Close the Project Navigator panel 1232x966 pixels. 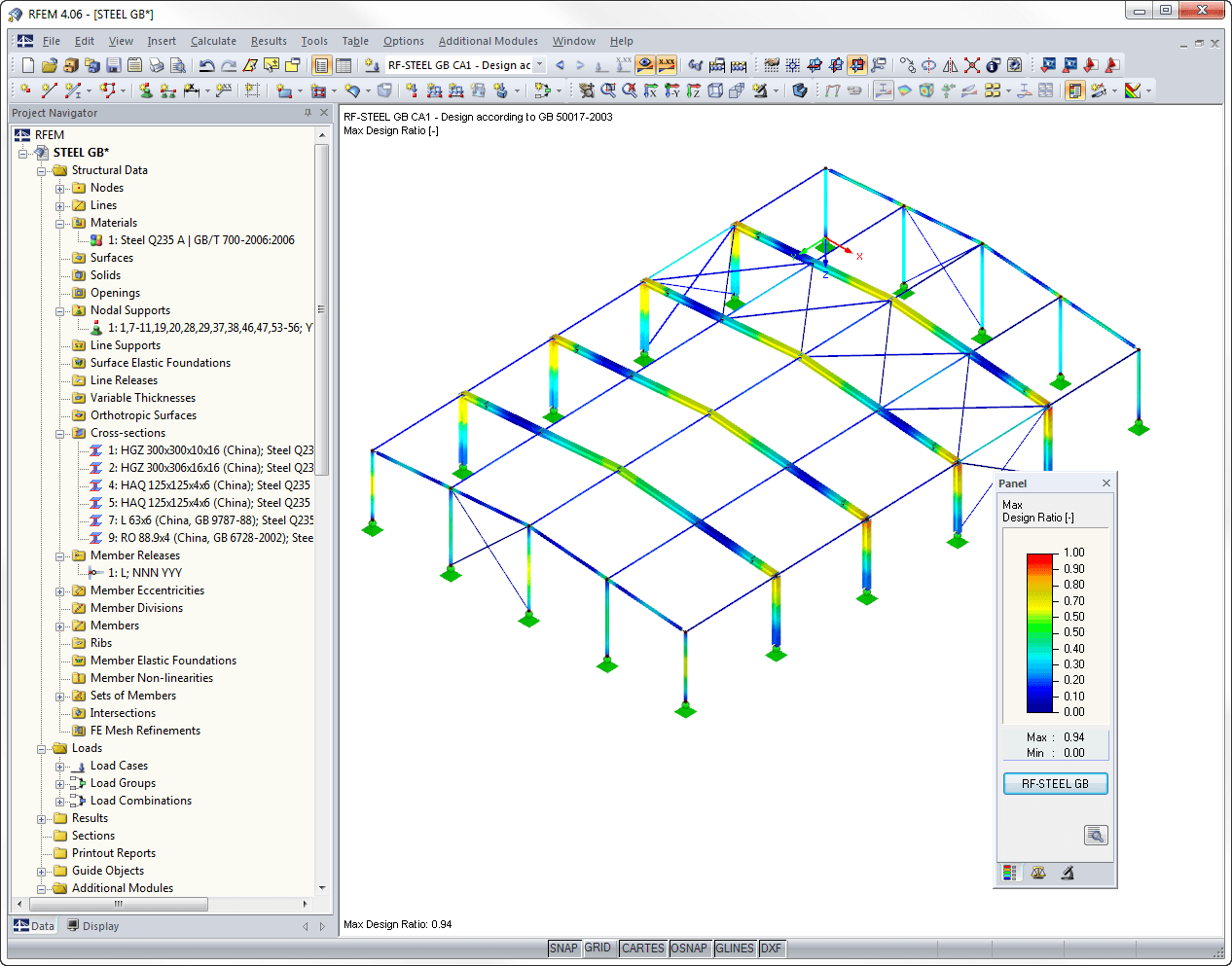click(324, 113)
